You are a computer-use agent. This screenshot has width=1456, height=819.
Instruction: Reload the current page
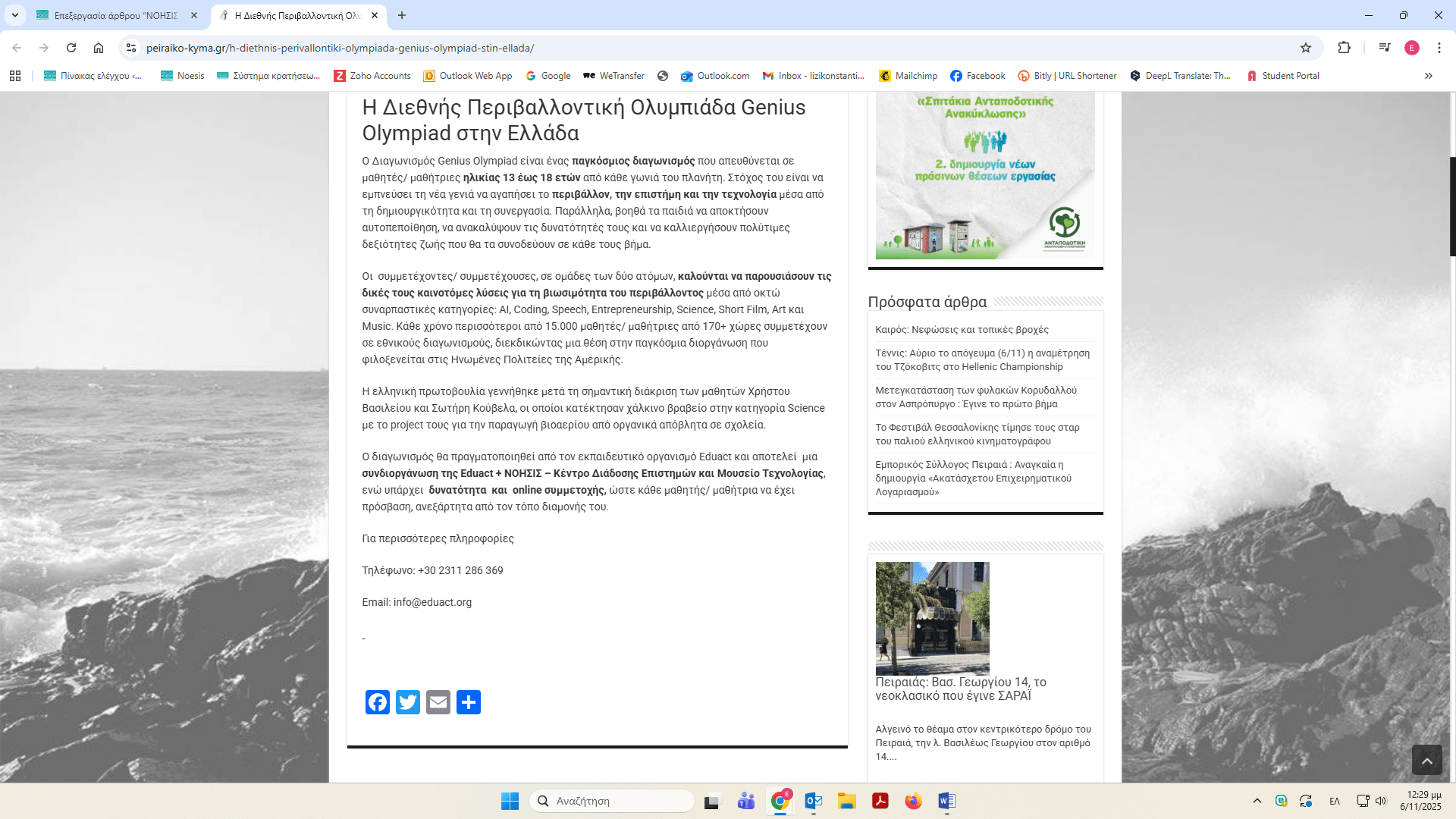pos(71,48)
